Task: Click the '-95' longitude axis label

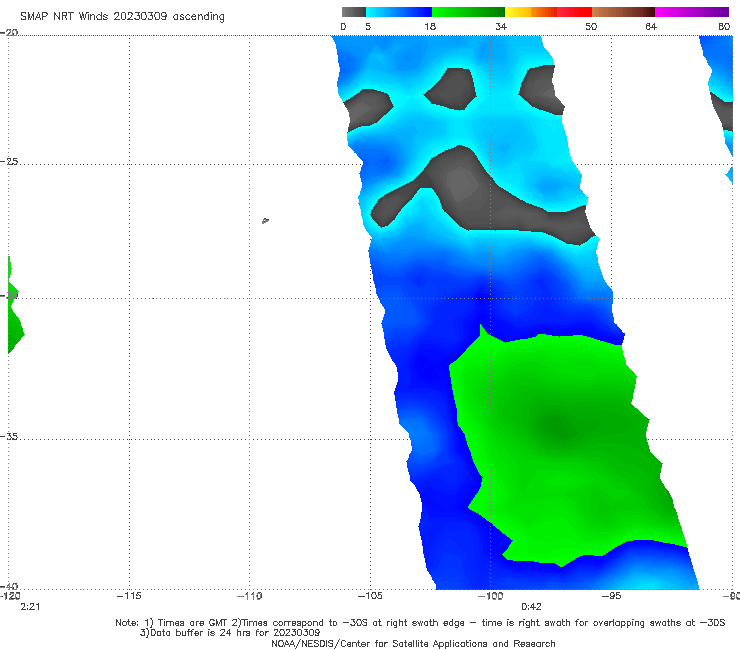Action: click(611, 596)
